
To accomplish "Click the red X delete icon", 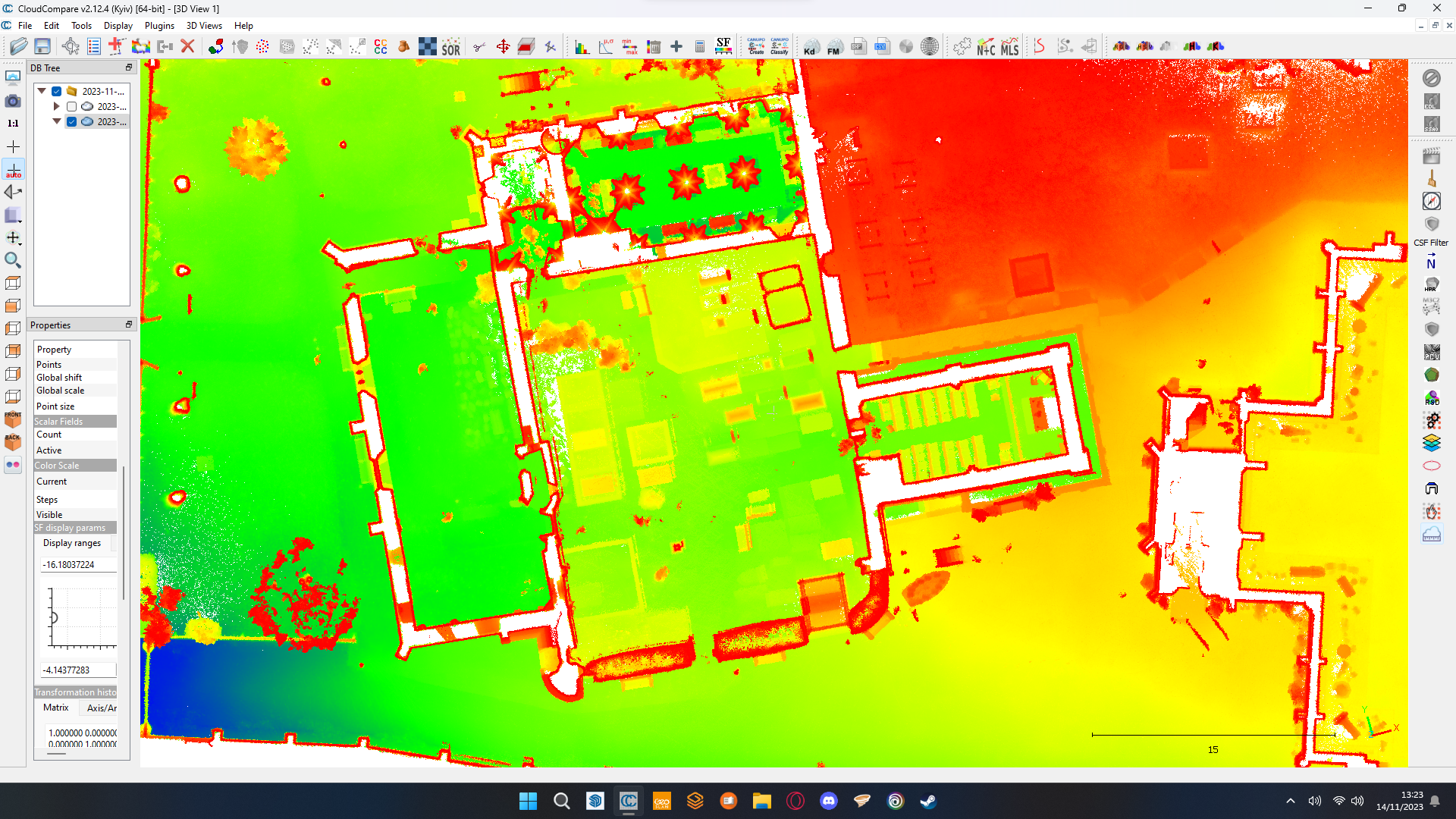I will pyautogui.click(x=188, y=46).
